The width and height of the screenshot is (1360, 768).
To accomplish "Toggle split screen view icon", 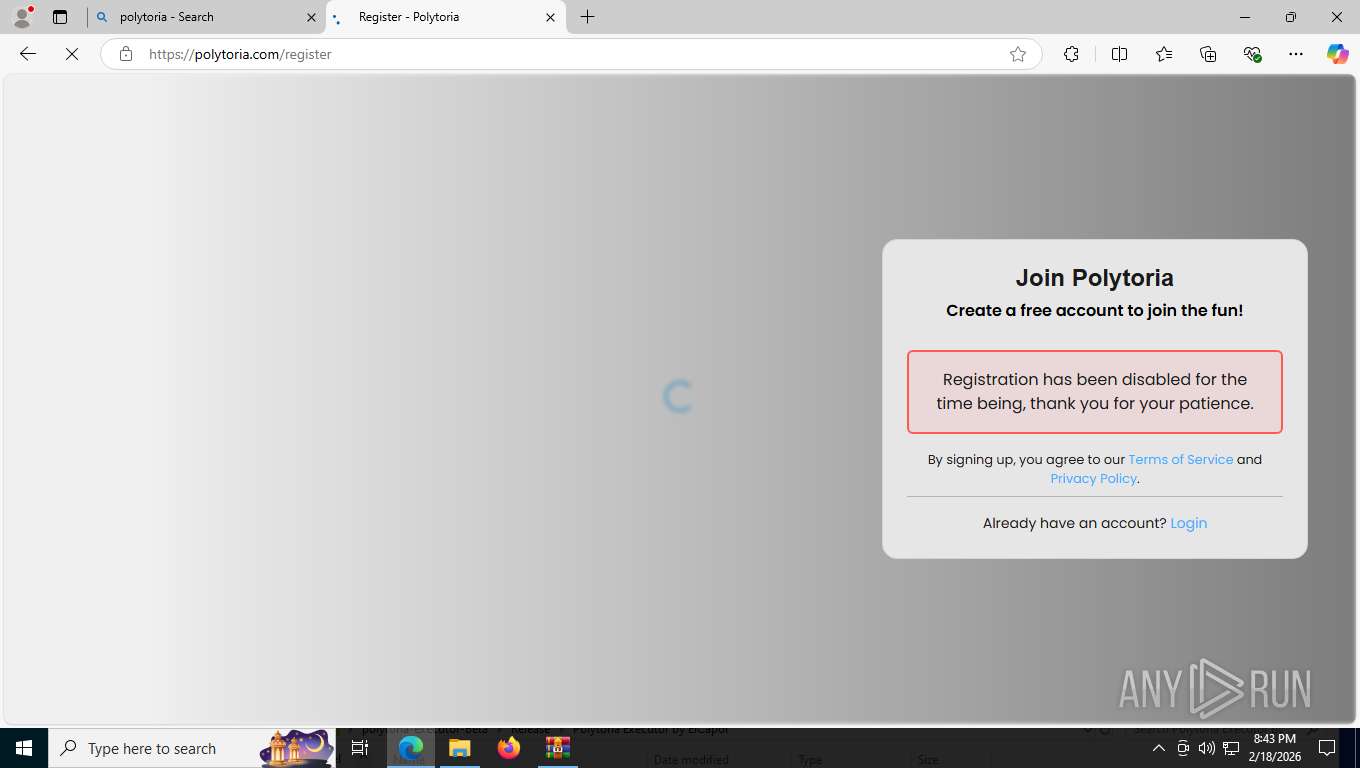I will coord(1119,54).
